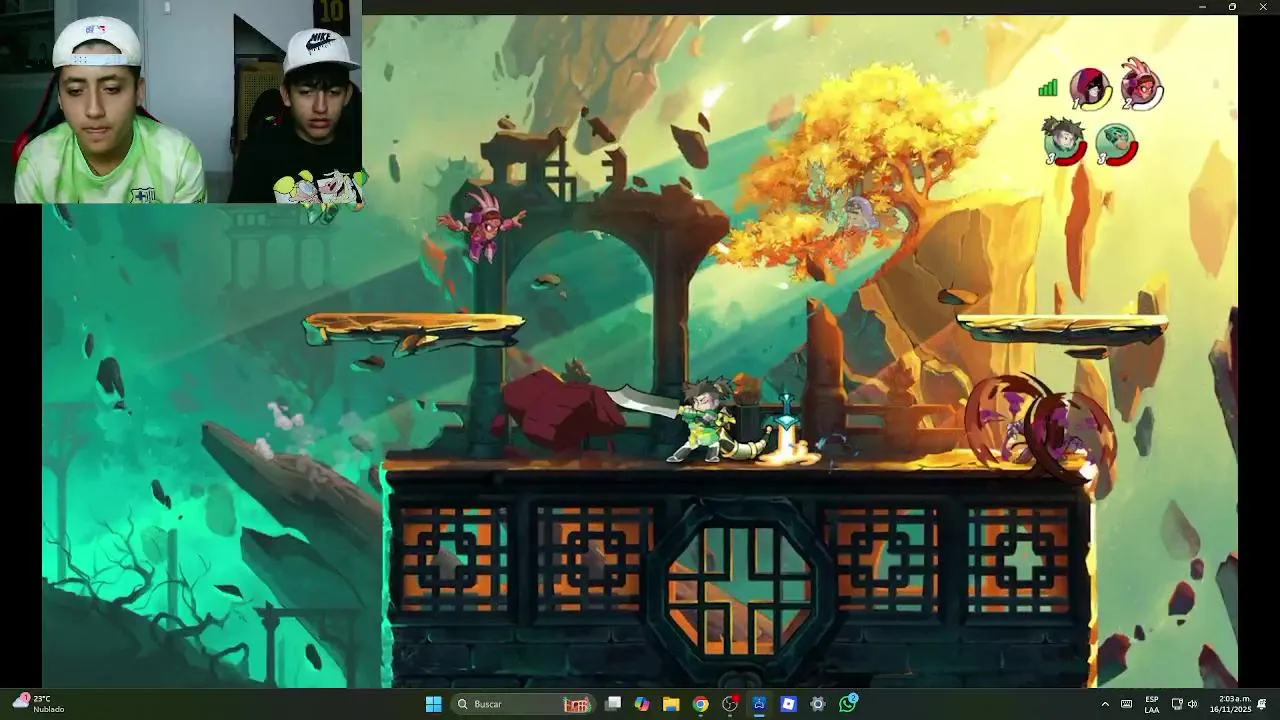The height and width of the screenshot is (720, 1280).
Task: Click the touch keyboard tray icon
Action: point(1126,704)
